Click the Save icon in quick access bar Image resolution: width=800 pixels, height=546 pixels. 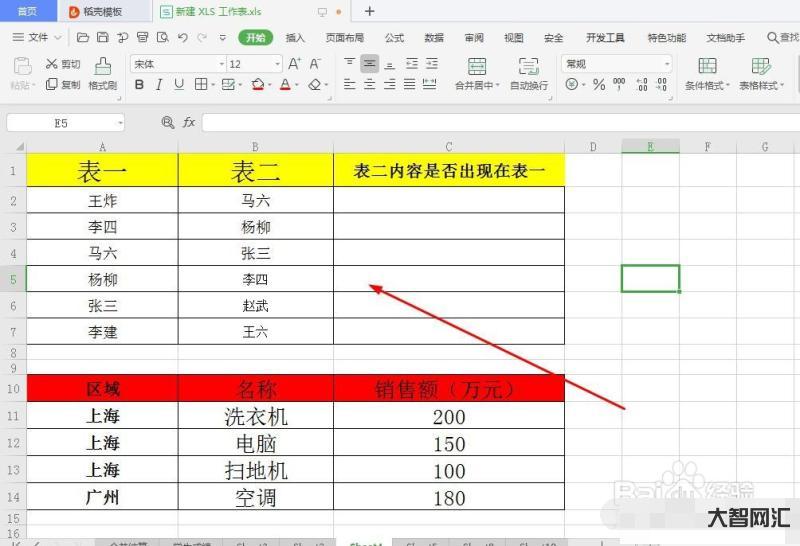click(100, 37)
